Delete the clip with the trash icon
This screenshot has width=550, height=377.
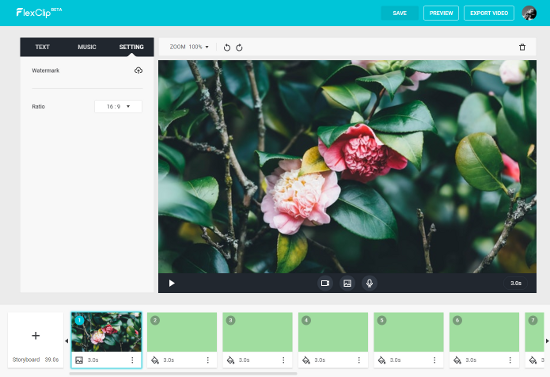tap(522, 47)
